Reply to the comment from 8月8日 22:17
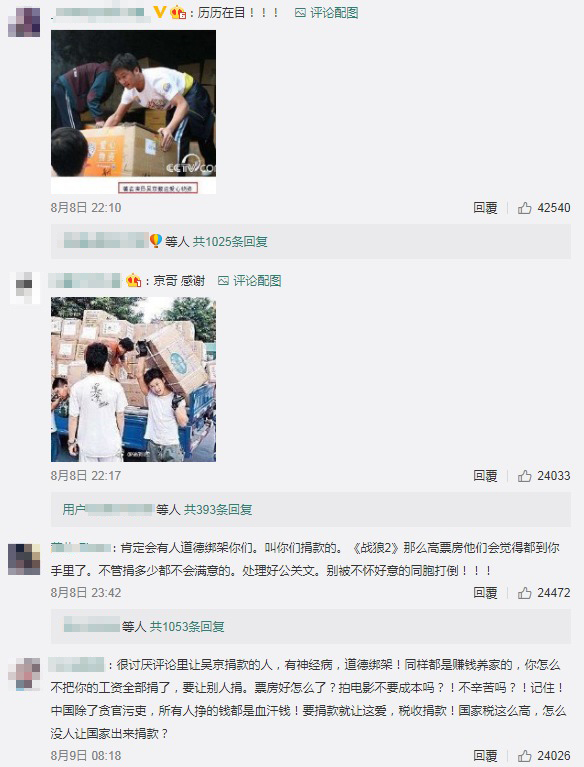The image size is (584, 767). tap(485, 475)
